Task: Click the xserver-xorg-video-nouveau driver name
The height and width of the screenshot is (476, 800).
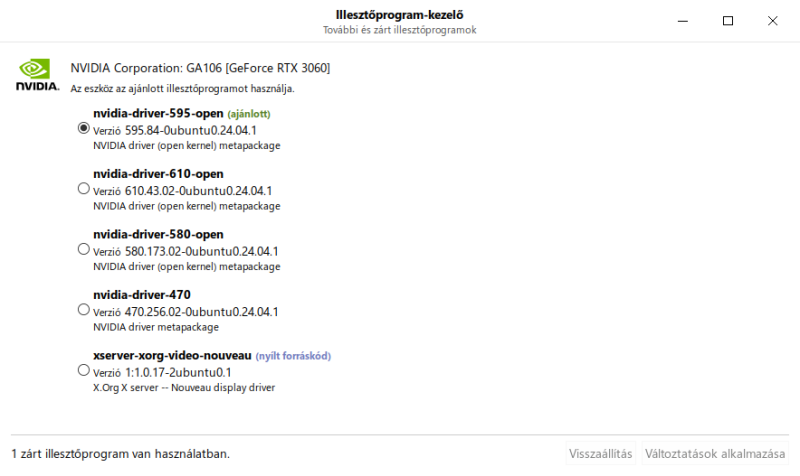Action: (x=172, y=355)
